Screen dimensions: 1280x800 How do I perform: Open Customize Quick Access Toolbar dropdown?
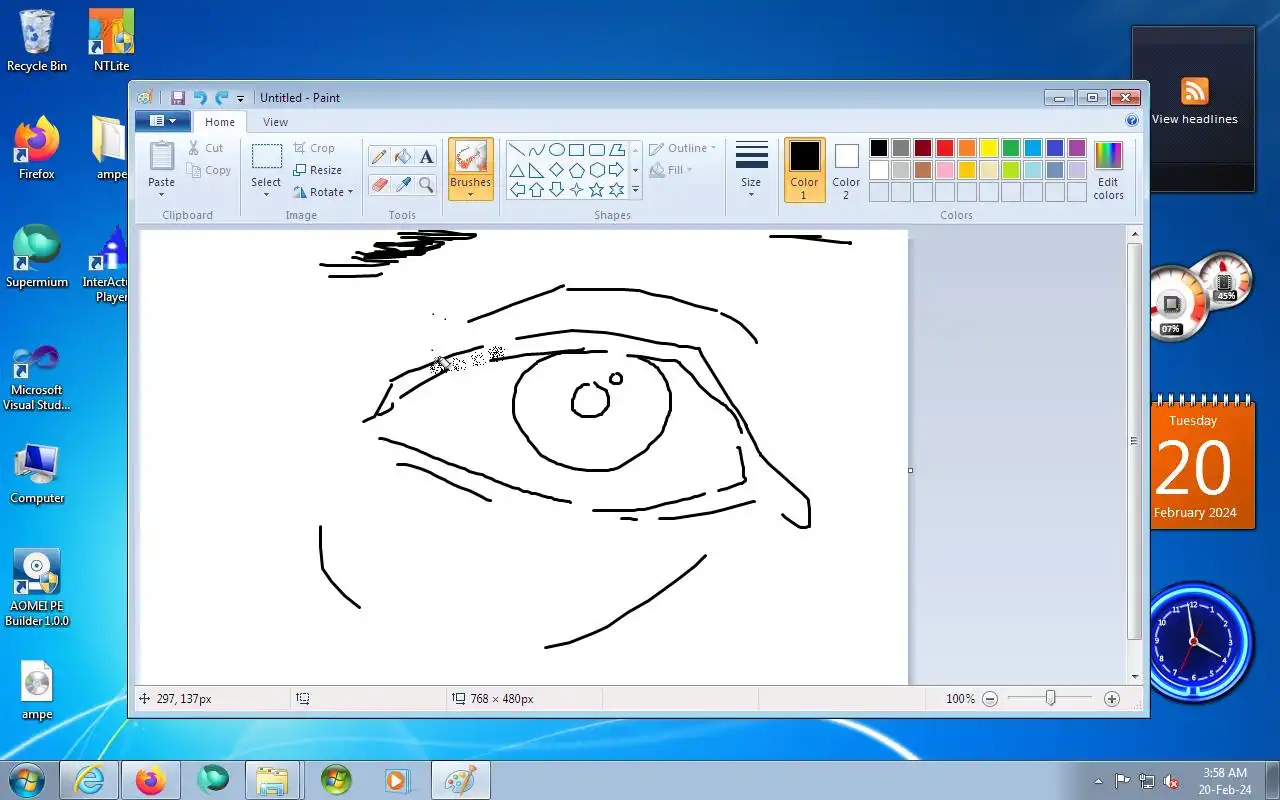(241, 98)
